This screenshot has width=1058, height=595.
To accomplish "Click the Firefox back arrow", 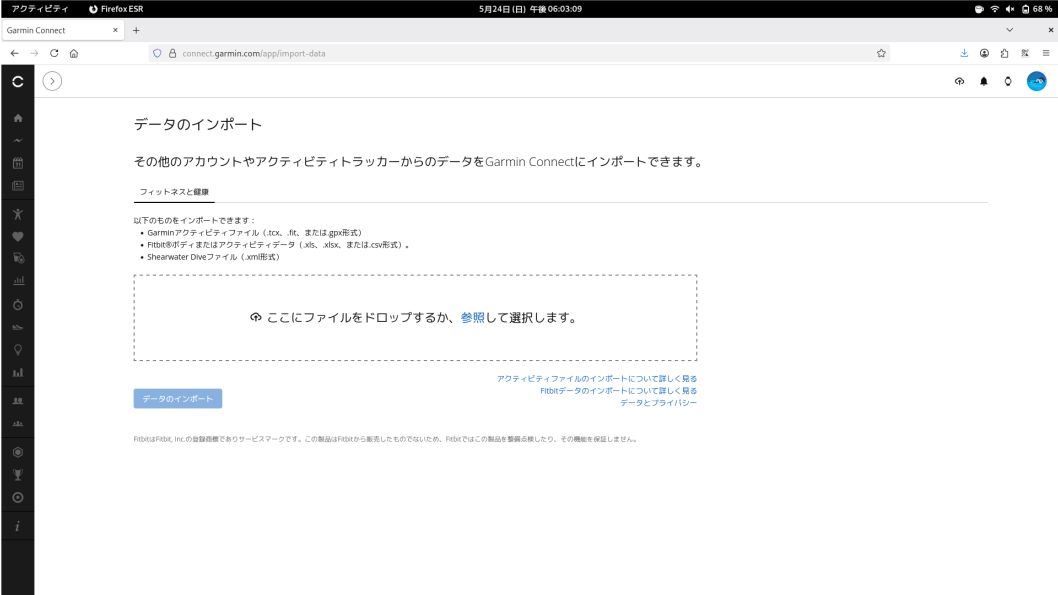I will pos(14,53).
